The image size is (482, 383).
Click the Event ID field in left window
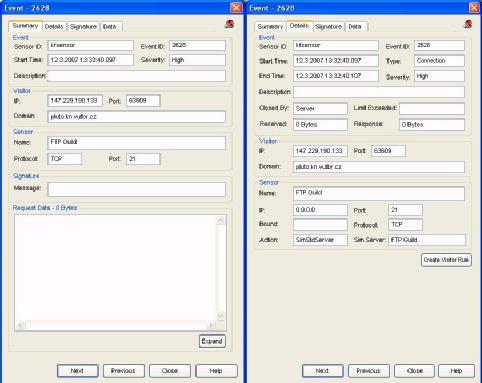click(x=197, y=45)
